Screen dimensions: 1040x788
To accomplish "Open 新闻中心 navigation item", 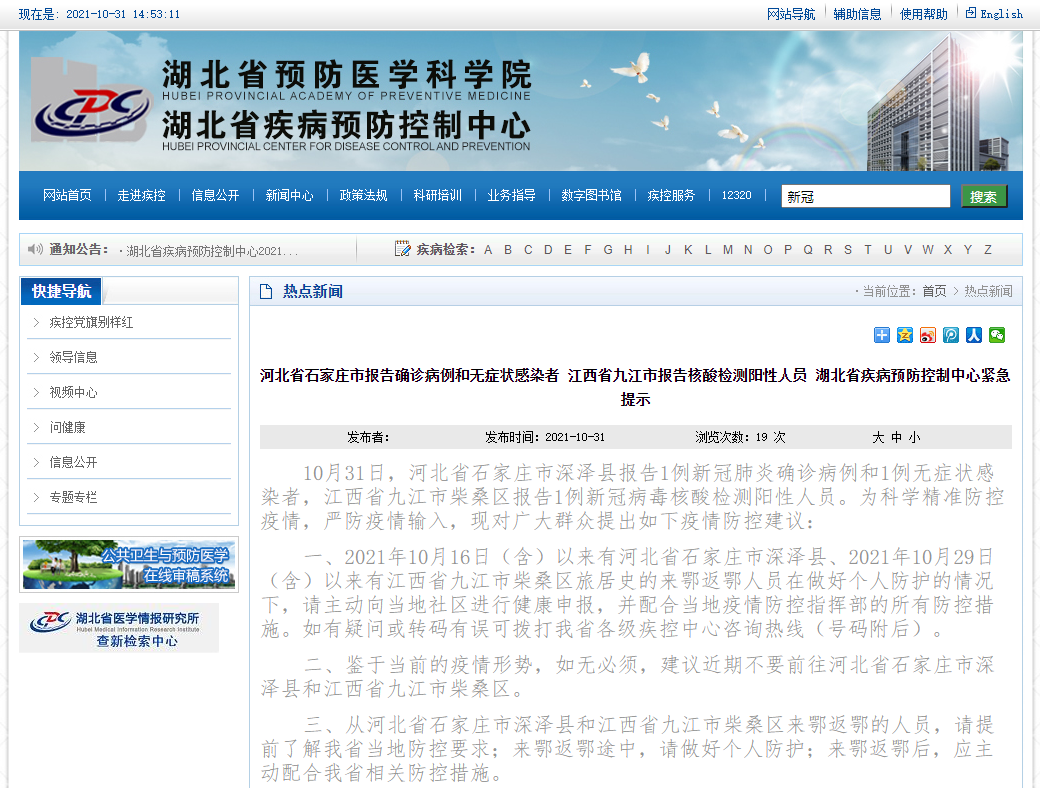I will 289,195.
